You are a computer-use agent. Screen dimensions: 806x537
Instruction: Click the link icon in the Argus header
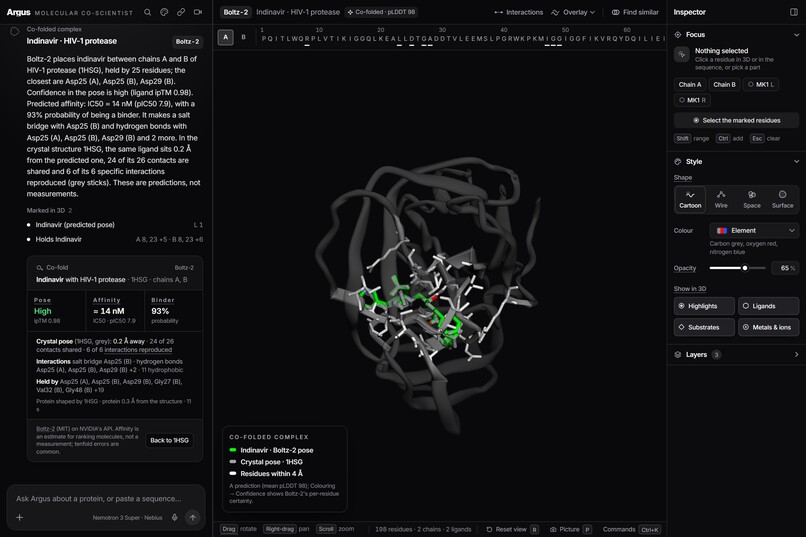[x=181, y=12]
